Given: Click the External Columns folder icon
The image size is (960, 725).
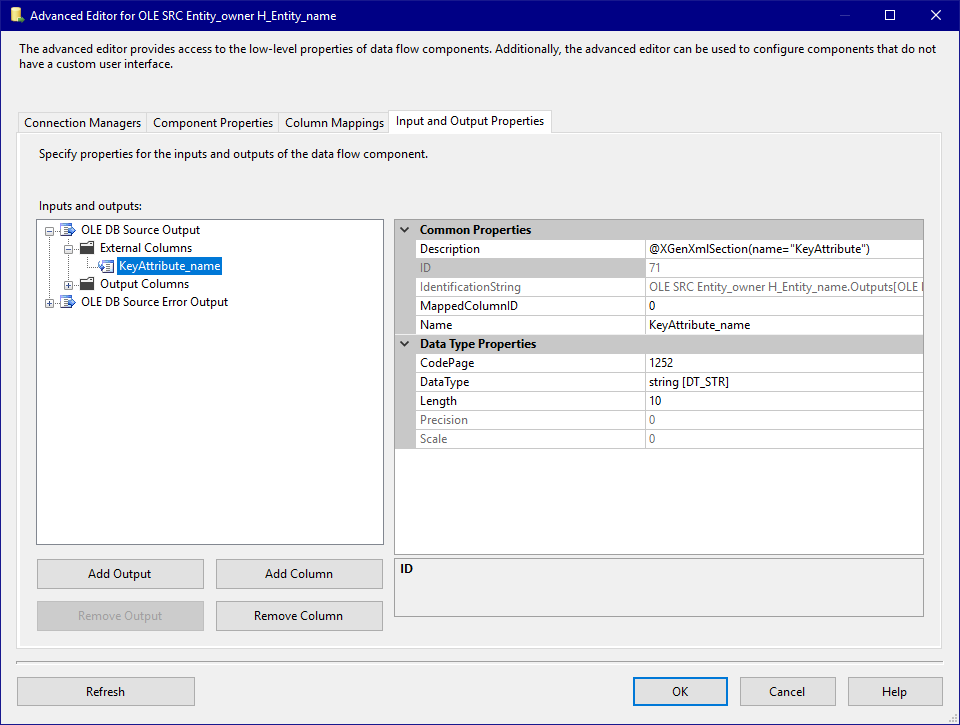Looking at the screenshot, I should [87, 248].
